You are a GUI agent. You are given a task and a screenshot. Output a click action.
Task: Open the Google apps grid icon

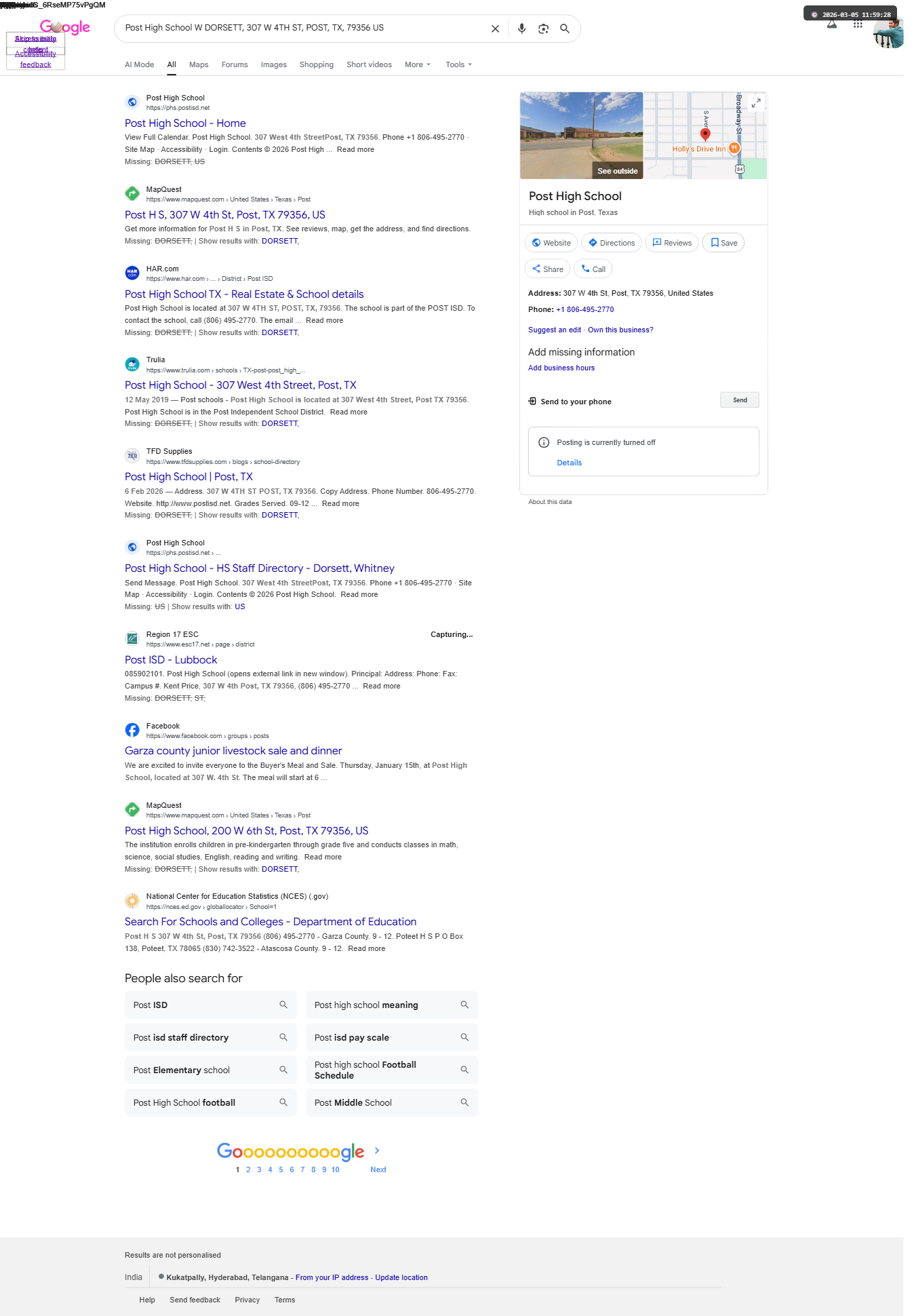pos(858,24)
